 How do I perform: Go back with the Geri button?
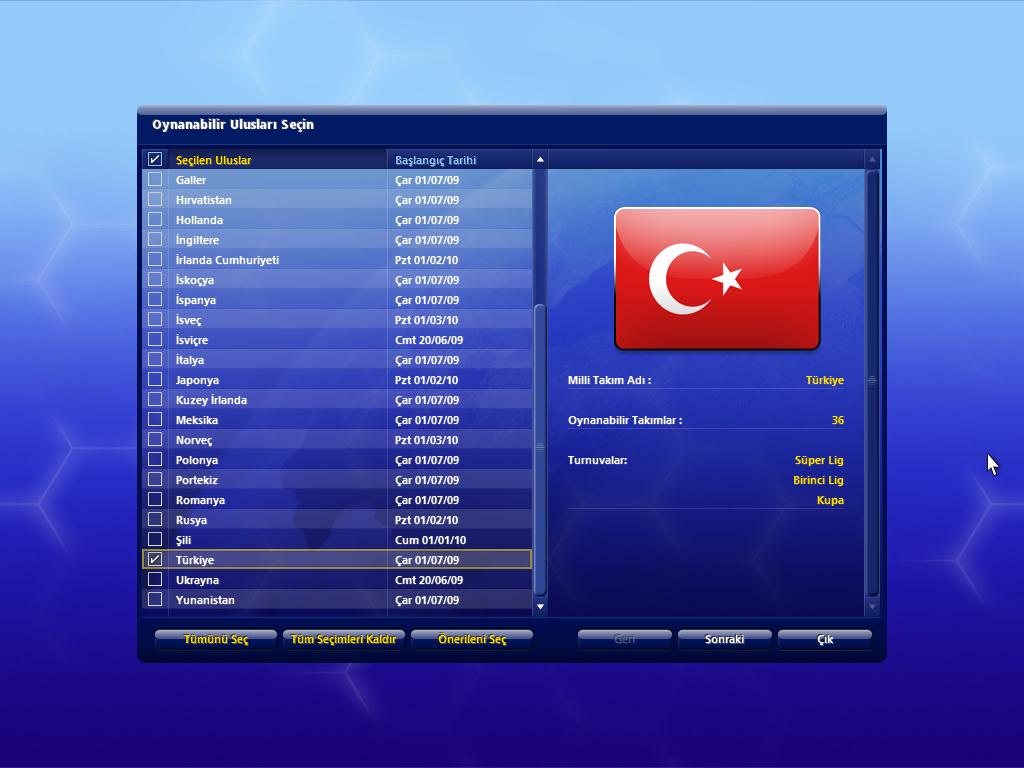[x=624, y=639]
